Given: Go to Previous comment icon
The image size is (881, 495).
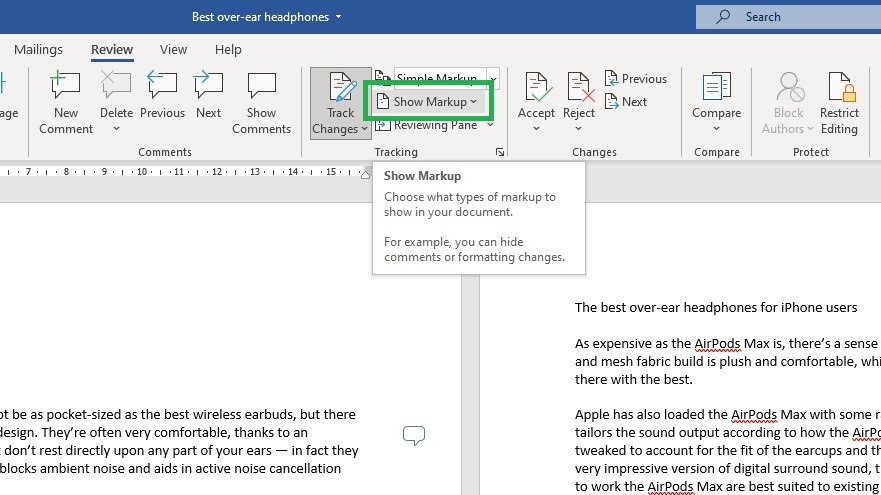Looking at the screenshot, I should pos(162,86).
